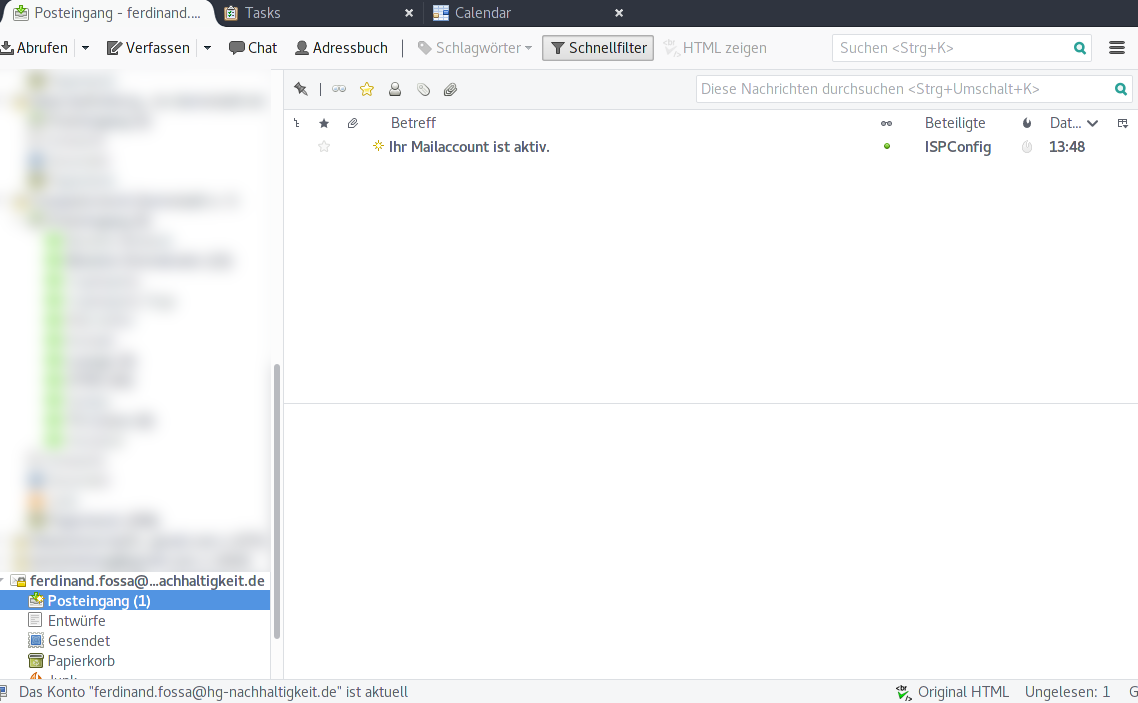This screenshot has width=1138, height=703.
Task: Filter to show only starred messages
Action: pos(367,90)
